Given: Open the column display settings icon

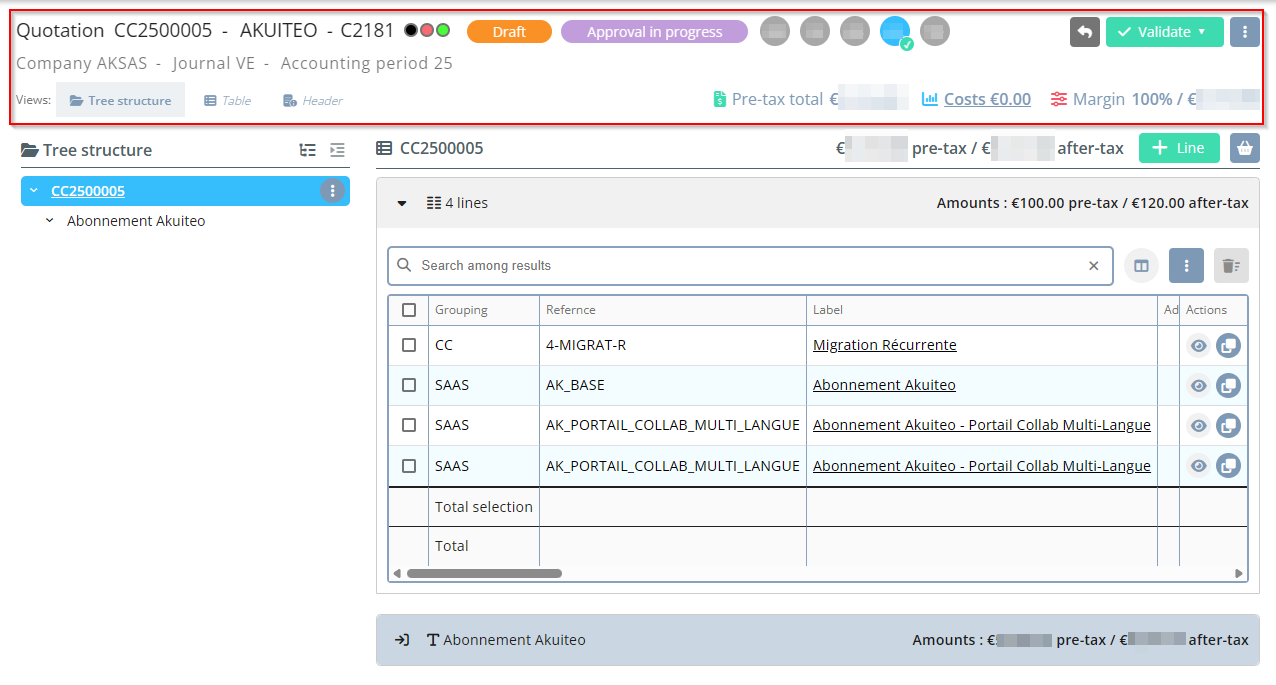Looking at the screenshot, I should point(1140,266).
